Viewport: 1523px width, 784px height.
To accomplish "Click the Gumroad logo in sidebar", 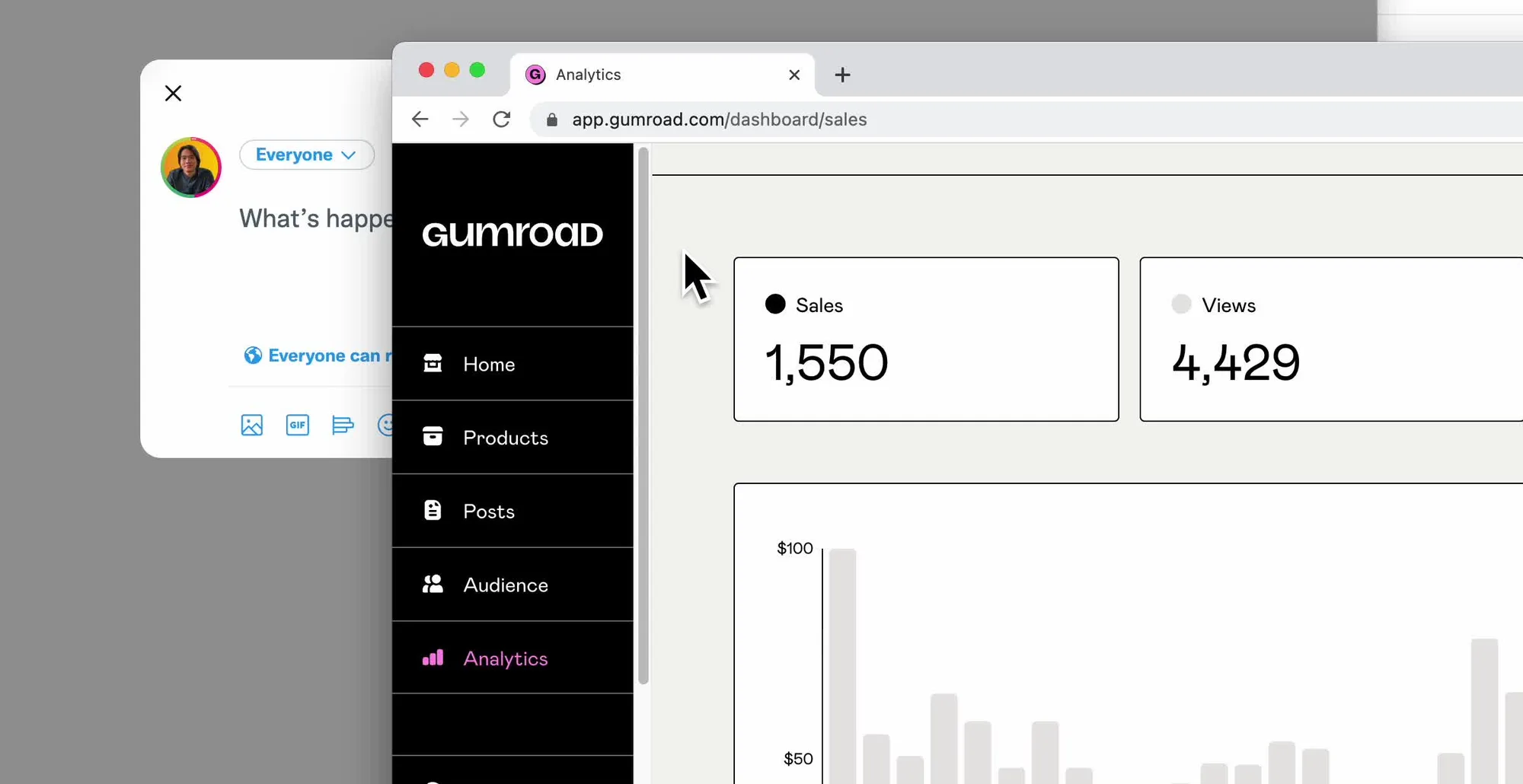I will (x=512, y=234).
